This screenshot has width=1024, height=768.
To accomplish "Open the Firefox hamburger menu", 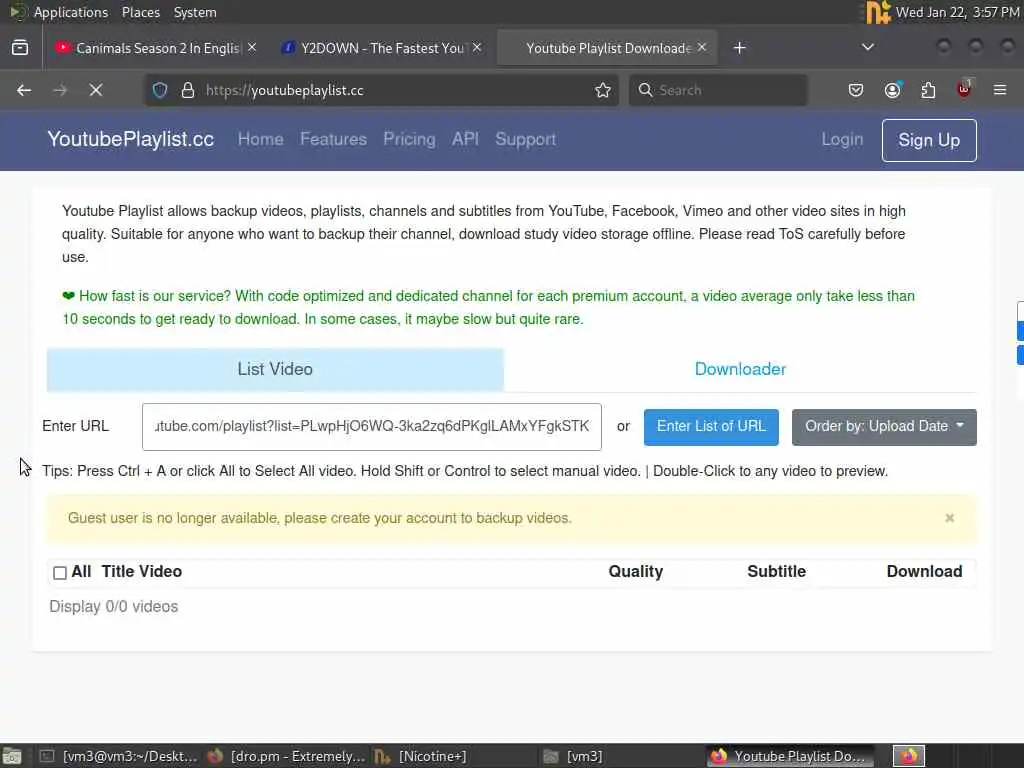I will coord(1000,90).
